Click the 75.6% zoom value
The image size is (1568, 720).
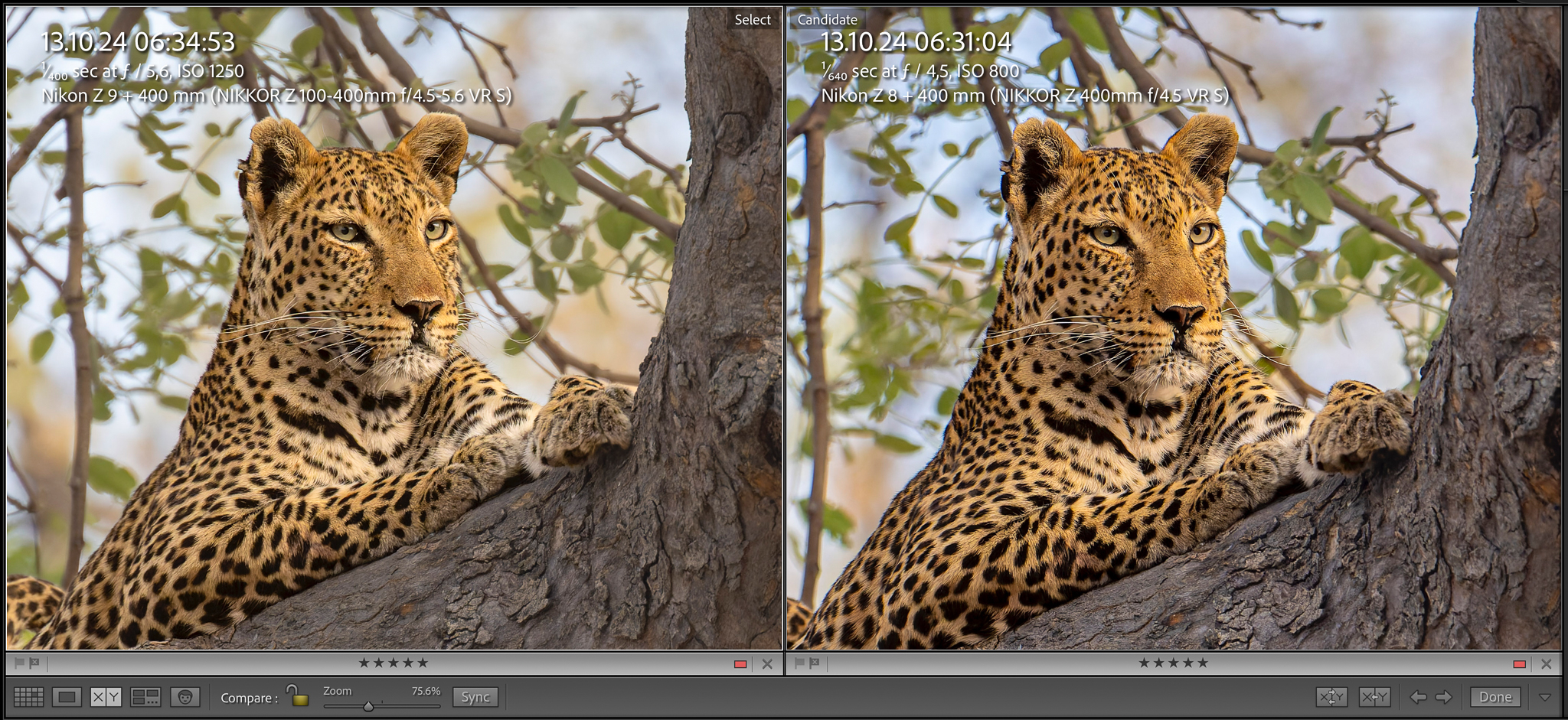pos(426,691)
